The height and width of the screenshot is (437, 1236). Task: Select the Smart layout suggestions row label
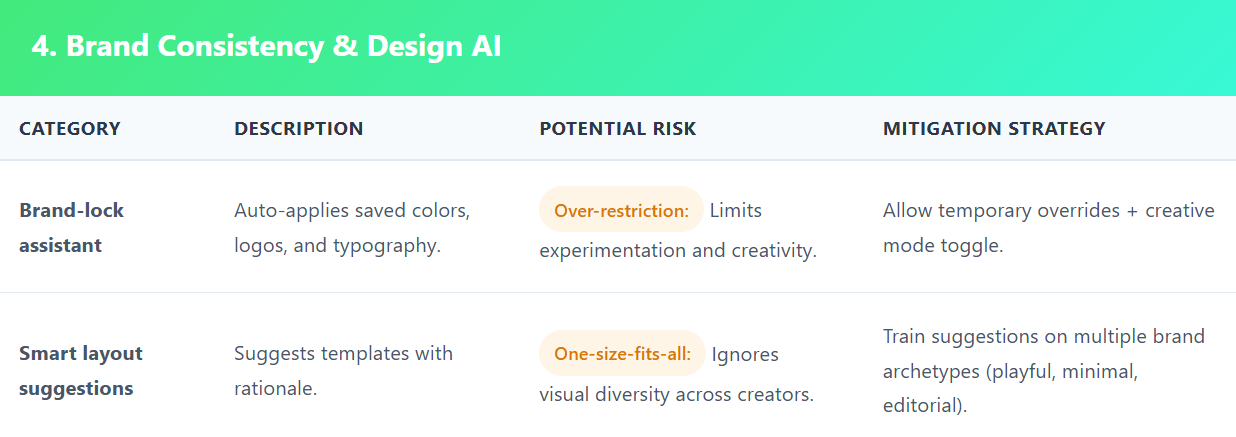coord(81,371)
